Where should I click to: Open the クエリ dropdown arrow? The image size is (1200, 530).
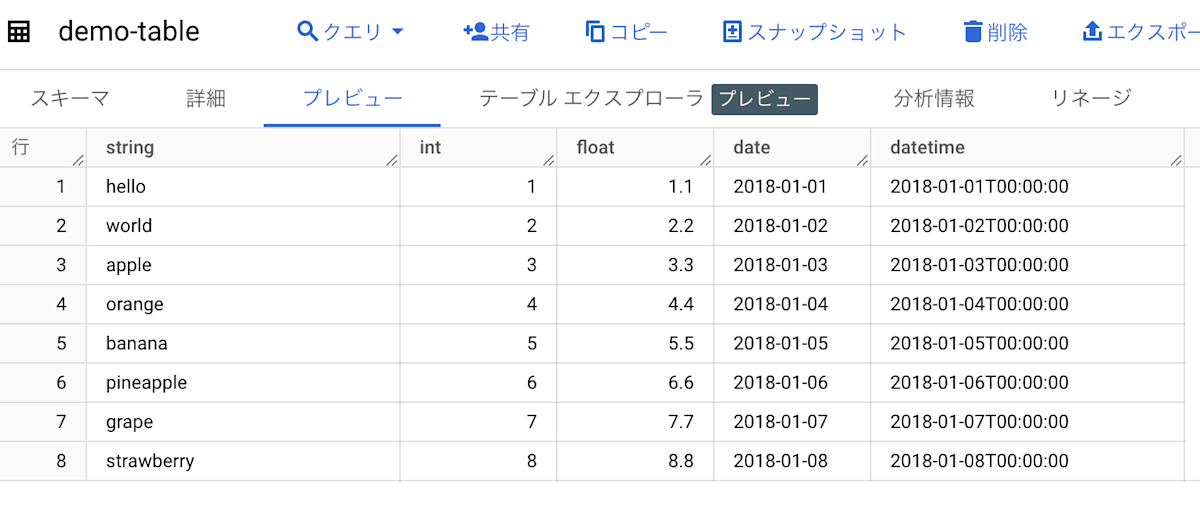397,32
